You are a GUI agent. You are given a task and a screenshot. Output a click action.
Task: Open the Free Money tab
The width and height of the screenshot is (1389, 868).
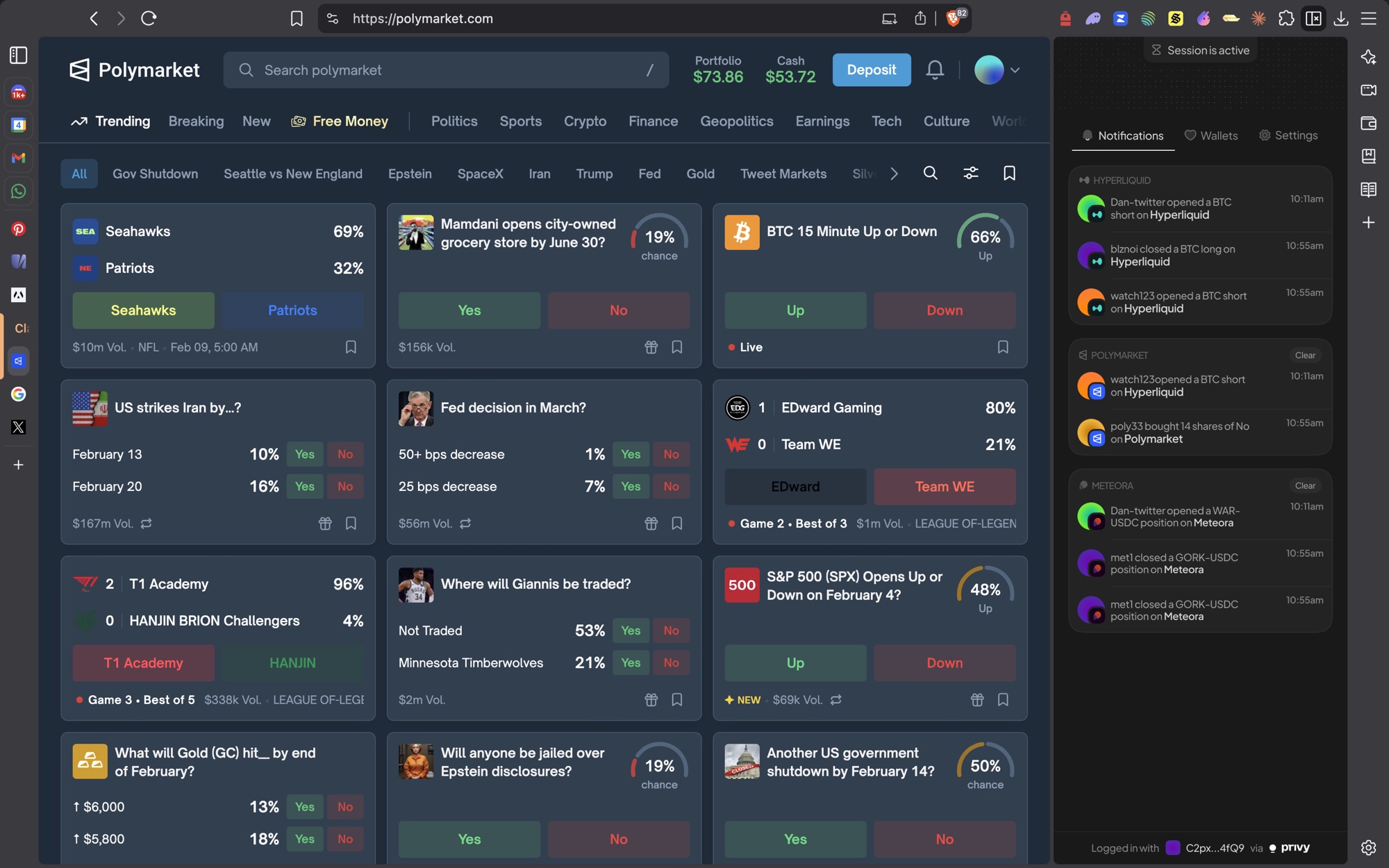[340, 121]
